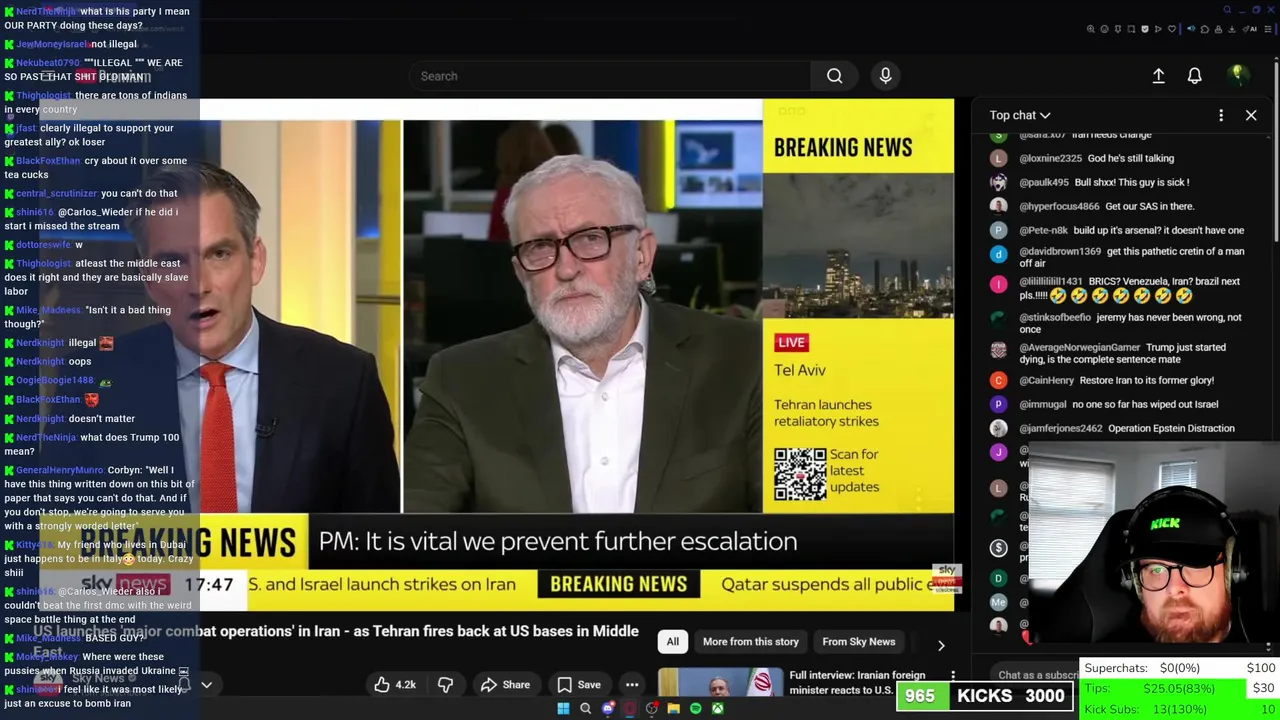The width and height of the screenshot is (1280, 720).
Task: Like the video with 4.2k likes
Action: 395,685
